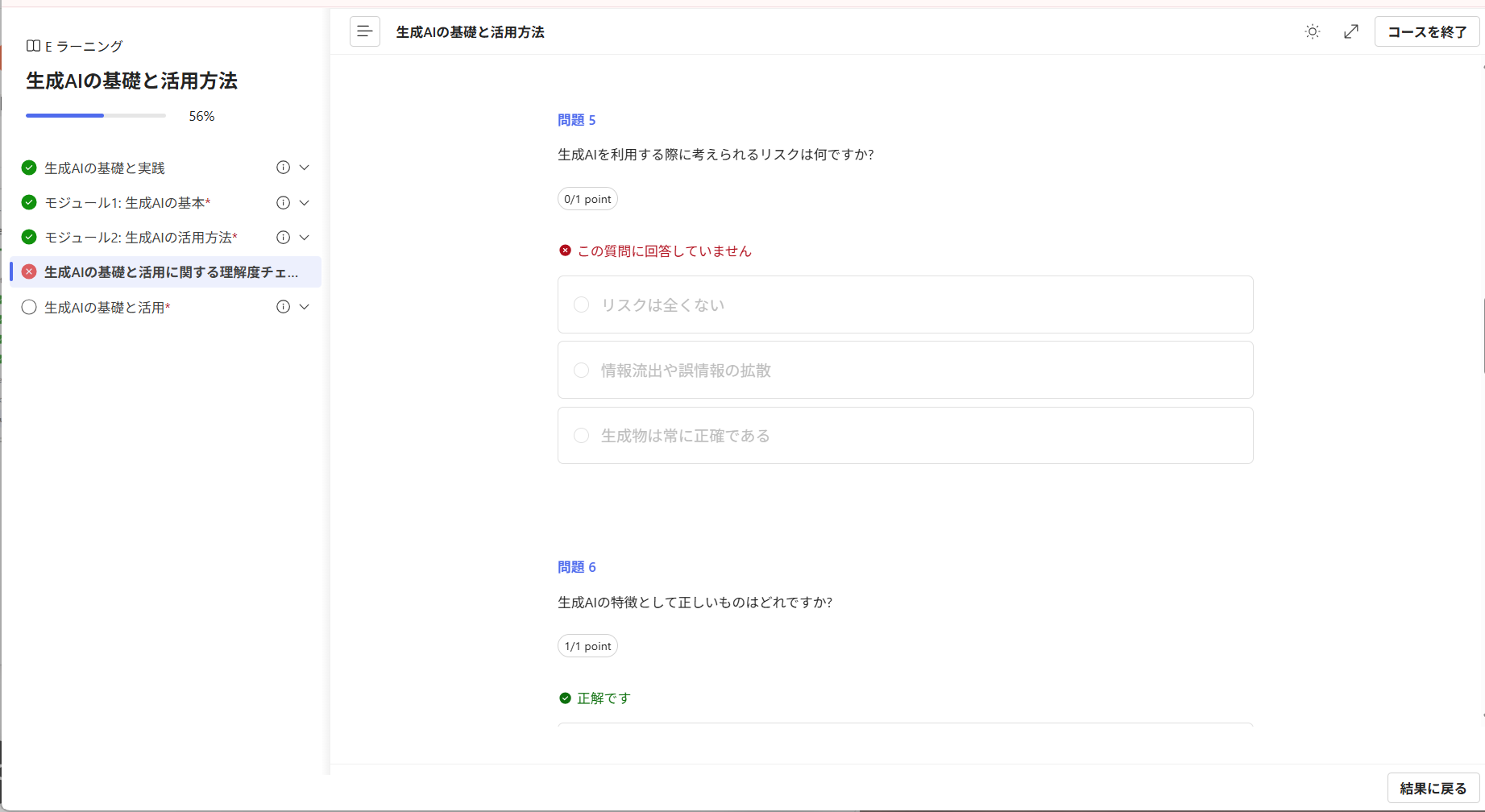Toggle the course outline hamburger menu

364,31
